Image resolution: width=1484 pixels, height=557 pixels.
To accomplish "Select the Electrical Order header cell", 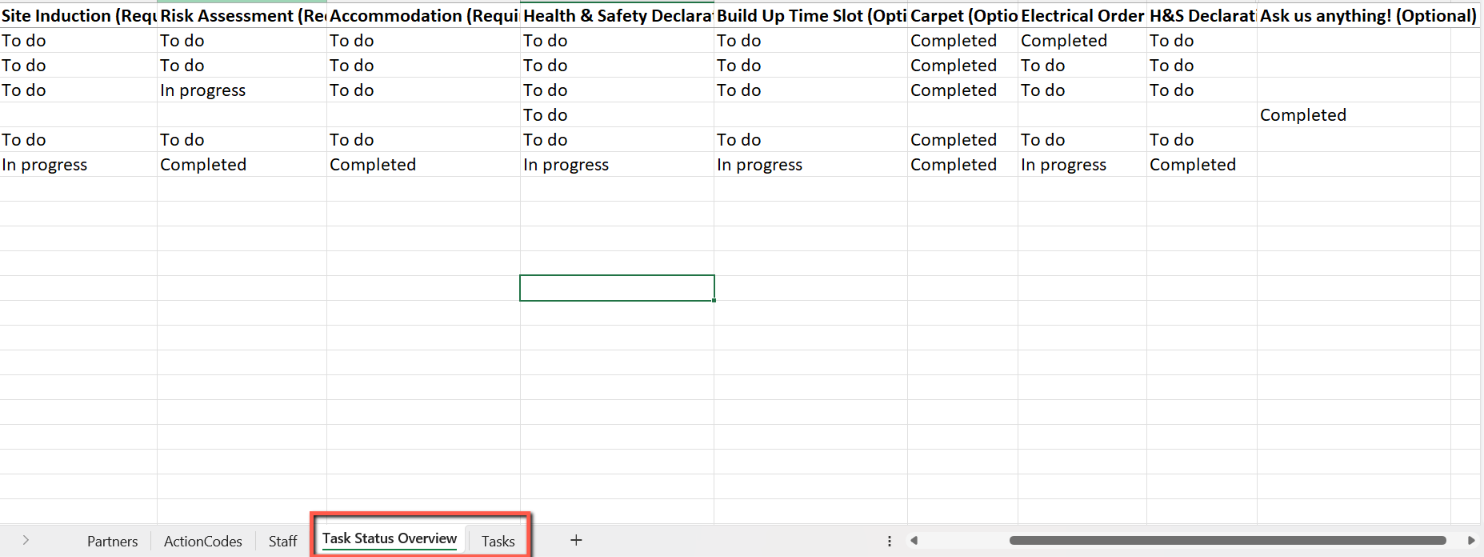I will click(1083, 15).
